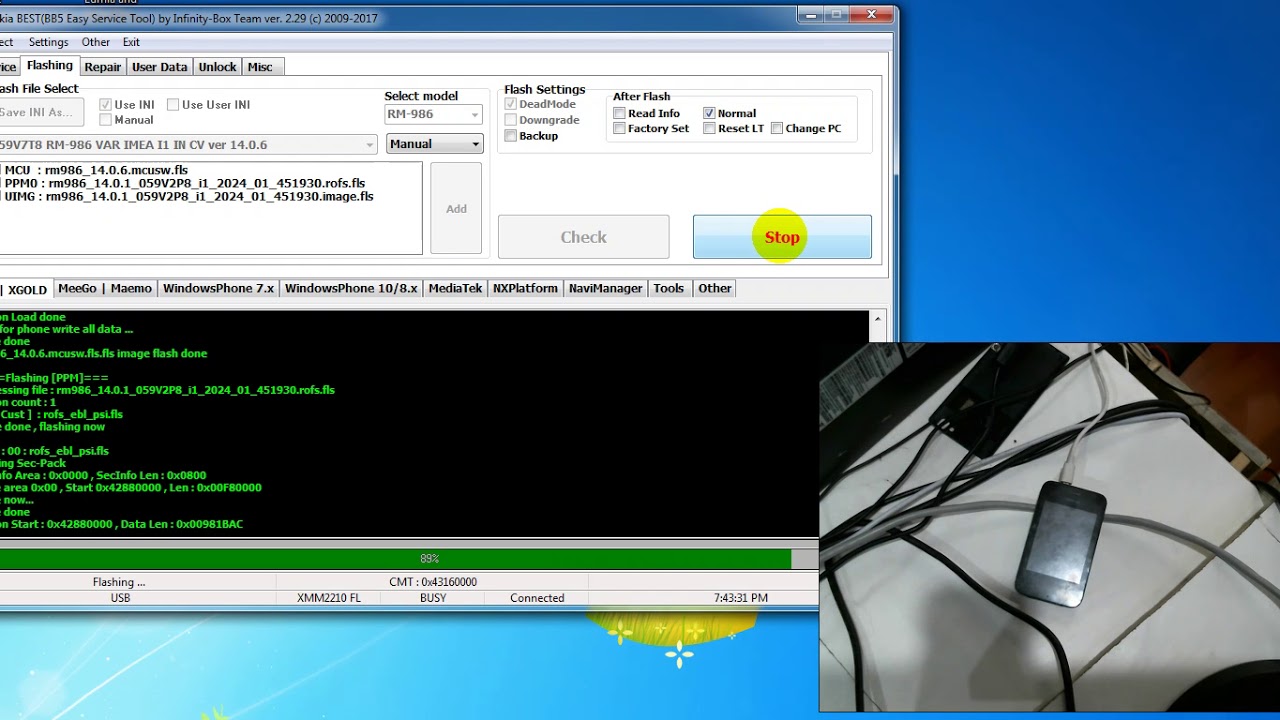Click the Flashing [PPM] log line
Screen dimensions: 1280x720
[x=55, y=378]
